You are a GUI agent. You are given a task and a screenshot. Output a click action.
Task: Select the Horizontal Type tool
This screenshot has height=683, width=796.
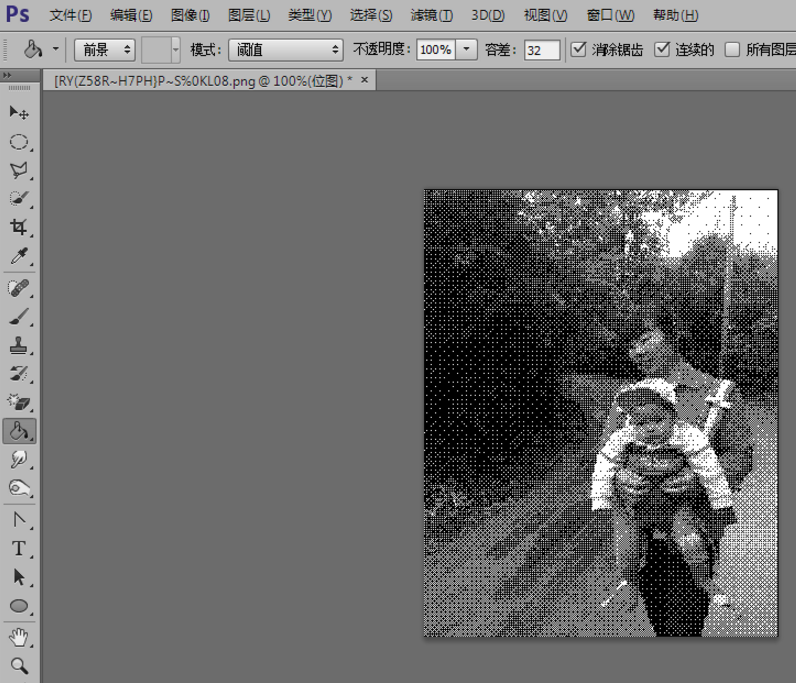click(x=19, y=548)
